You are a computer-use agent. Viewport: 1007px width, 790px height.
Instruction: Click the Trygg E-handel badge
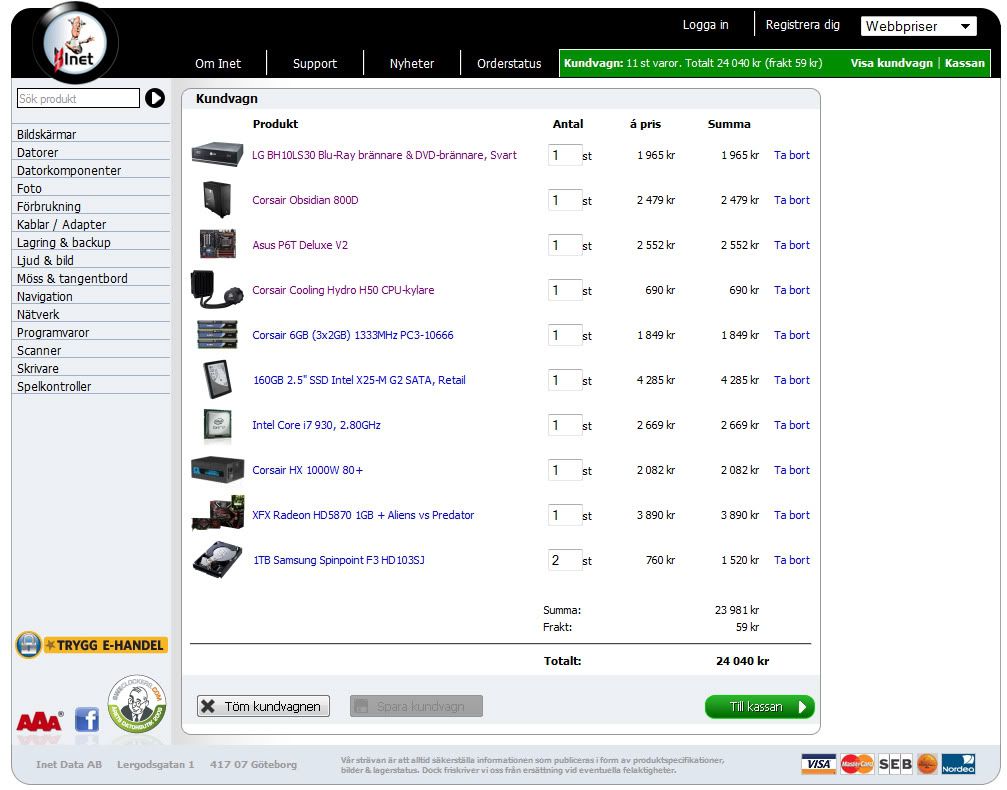click(91, 645)
